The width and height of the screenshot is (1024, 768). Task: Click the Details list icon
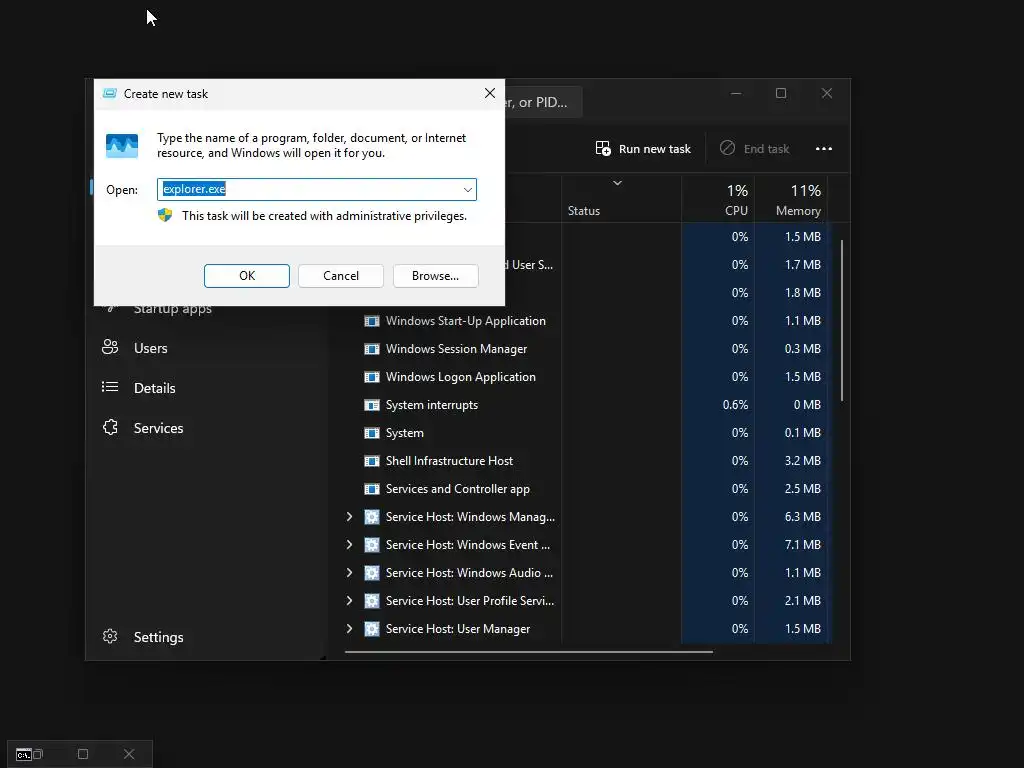[x=110, y=387]
